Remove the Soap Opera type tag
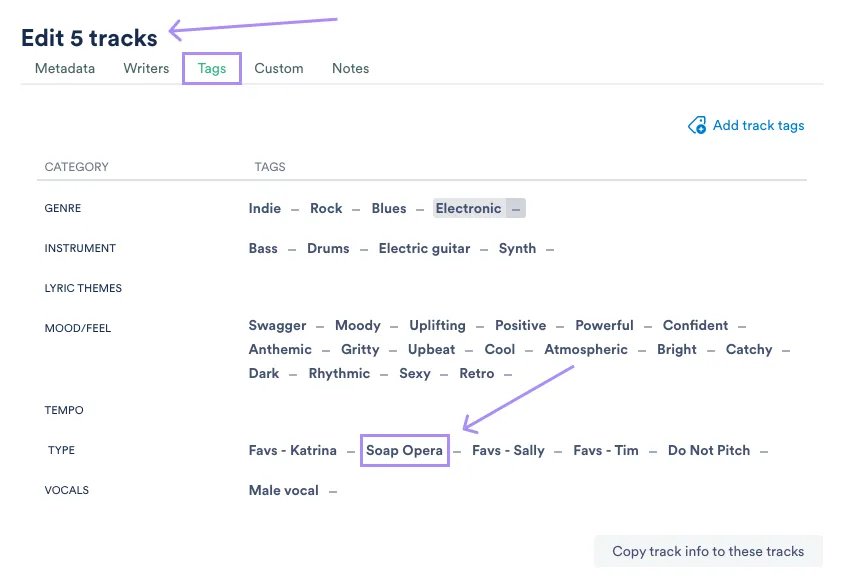 [x=456, y=450]
